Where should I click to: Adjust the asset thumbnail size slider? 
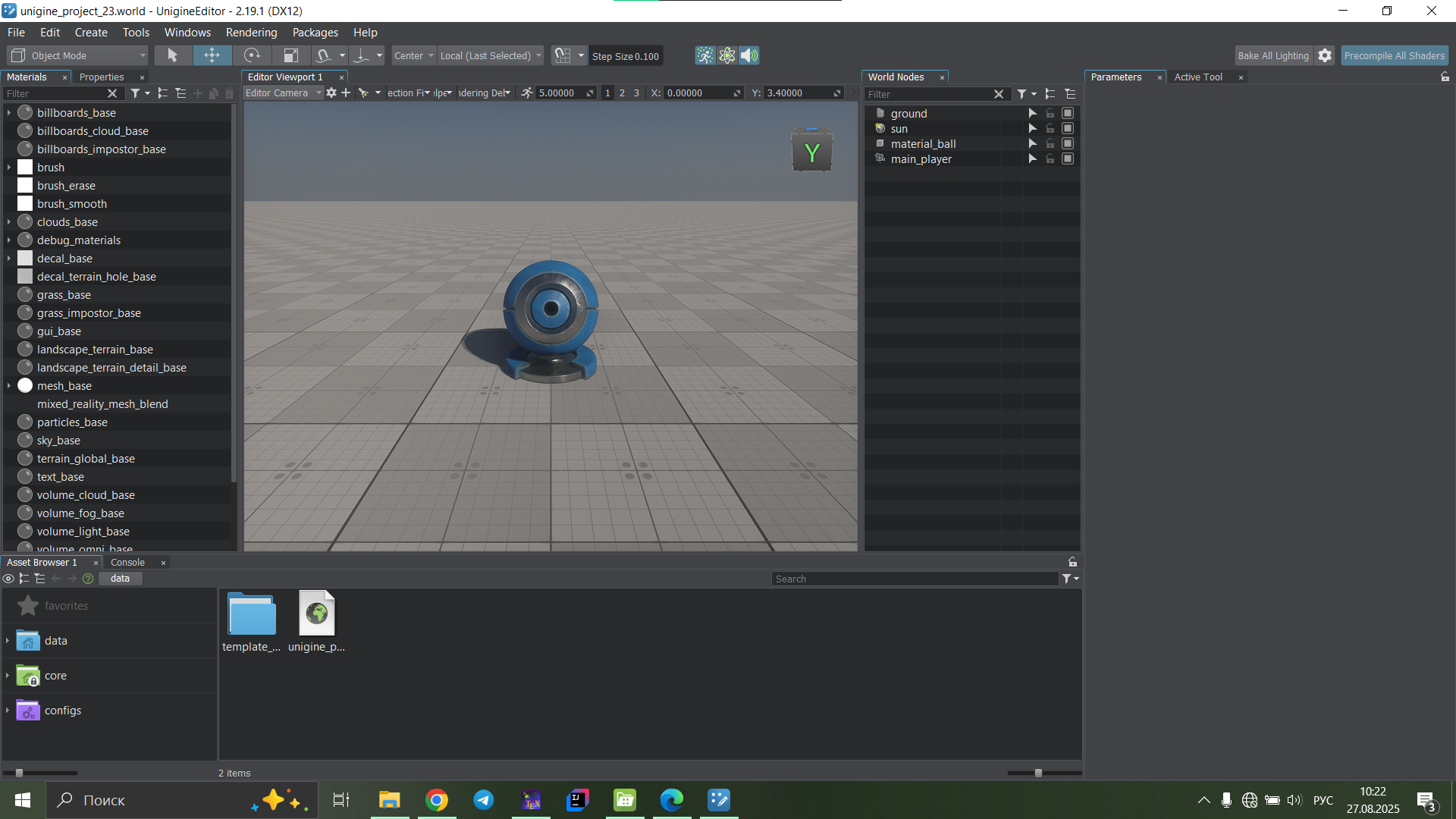1038,773
